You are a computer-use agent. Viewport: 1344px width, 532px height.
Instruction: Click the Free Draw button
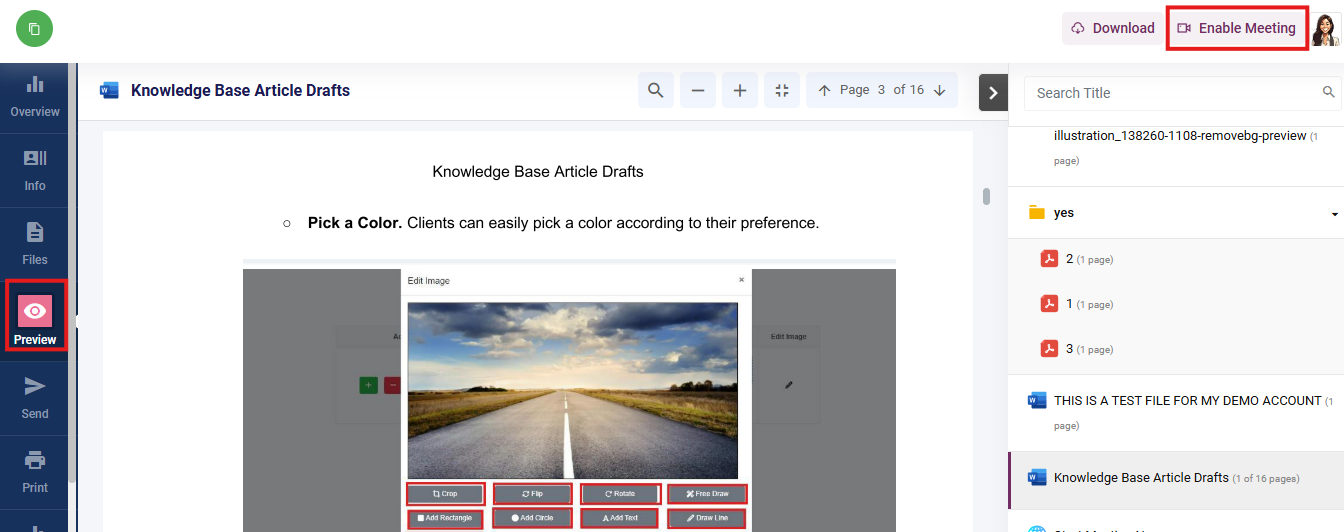pos(707,493)
